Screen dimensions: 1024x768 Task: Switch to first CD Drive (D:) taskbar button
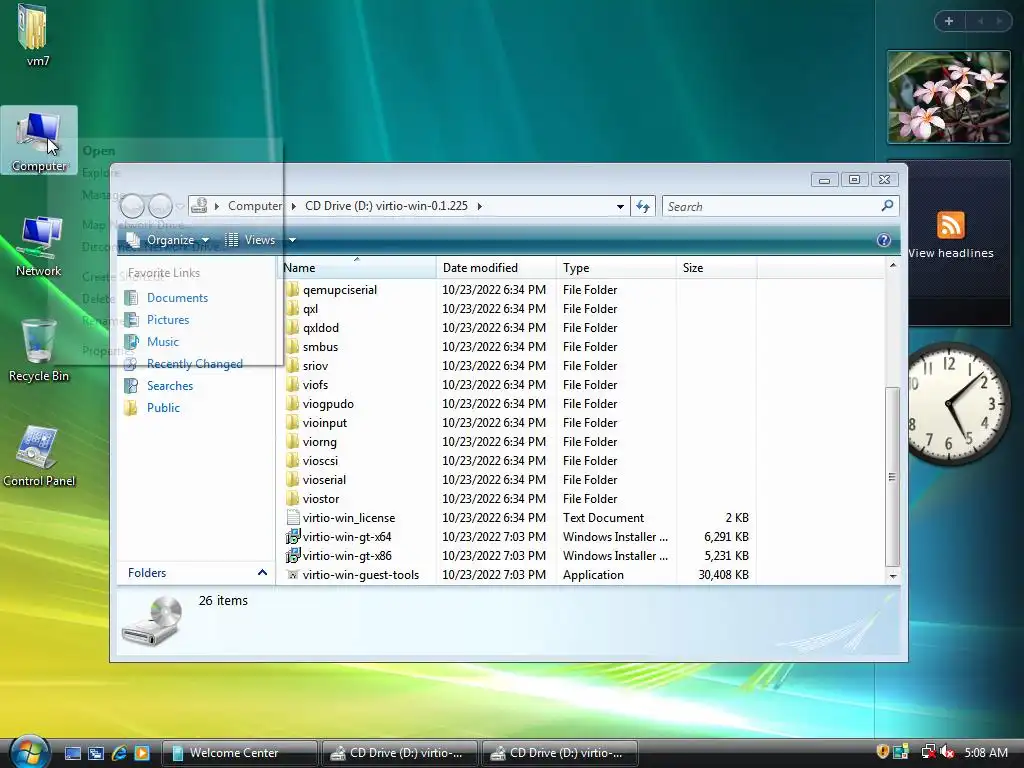400,753
